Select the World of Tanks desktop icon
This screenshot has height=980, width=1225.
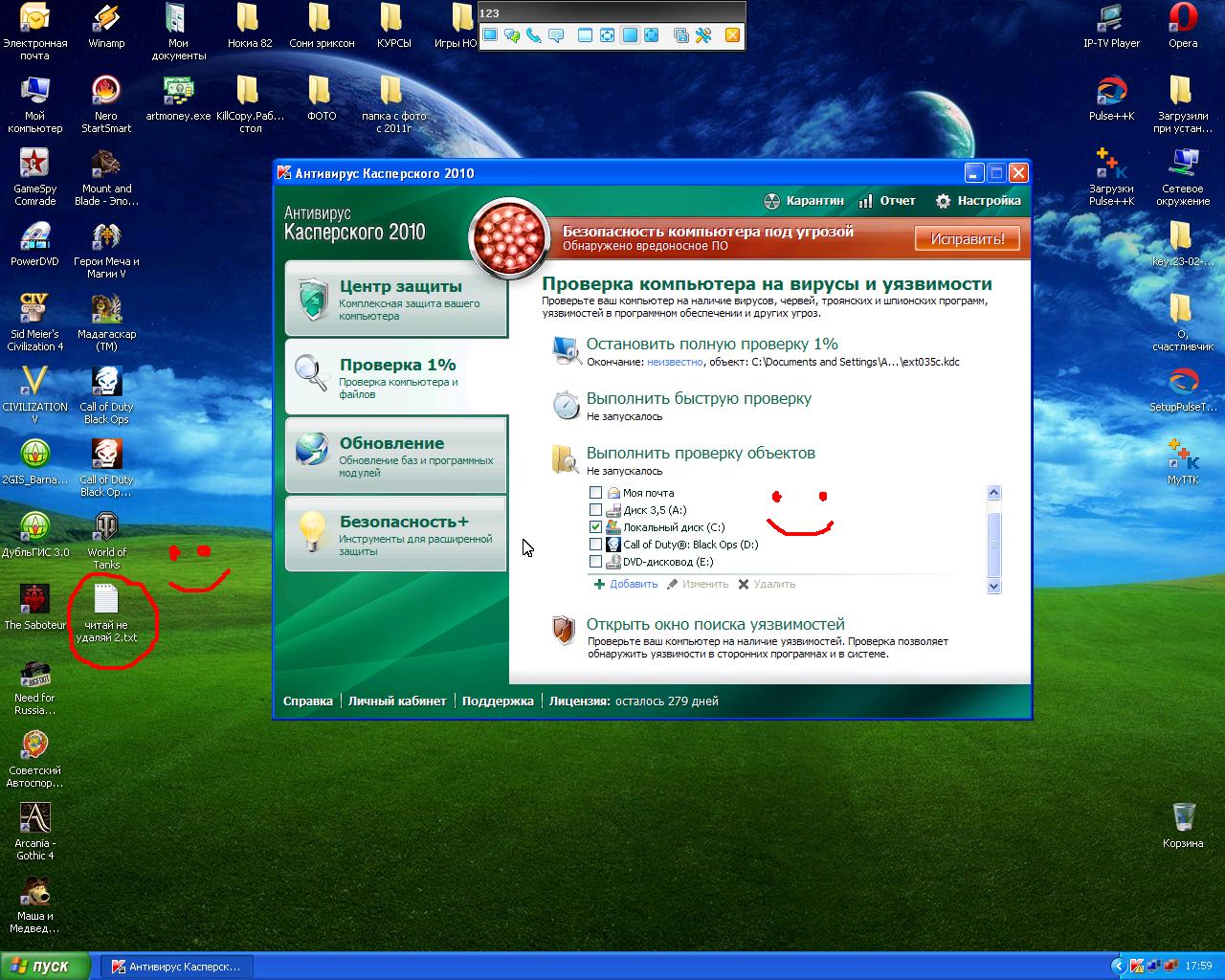106,541
